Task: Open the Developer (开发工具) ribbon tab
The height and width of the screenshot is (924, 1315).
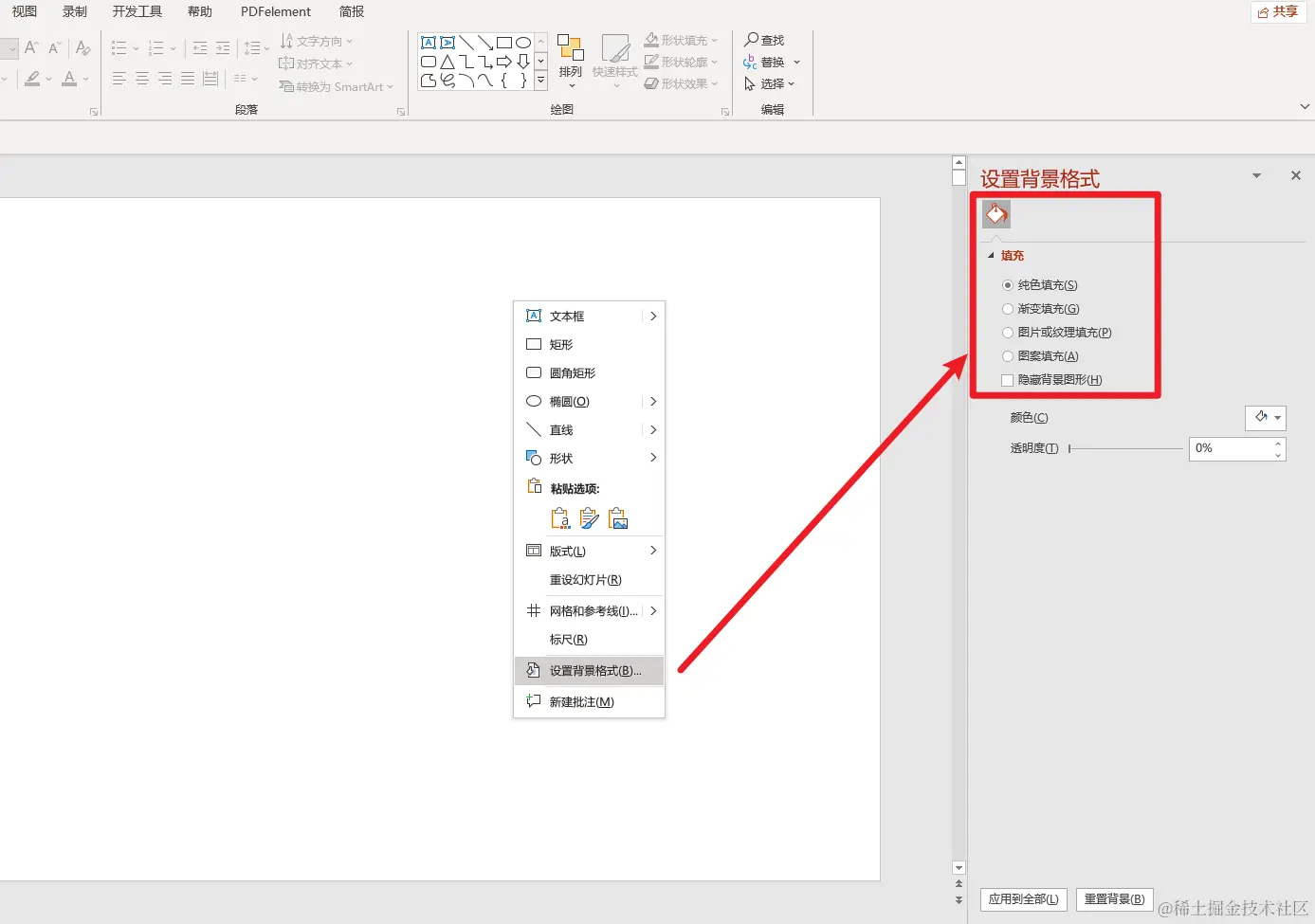Action: (137, 11)
